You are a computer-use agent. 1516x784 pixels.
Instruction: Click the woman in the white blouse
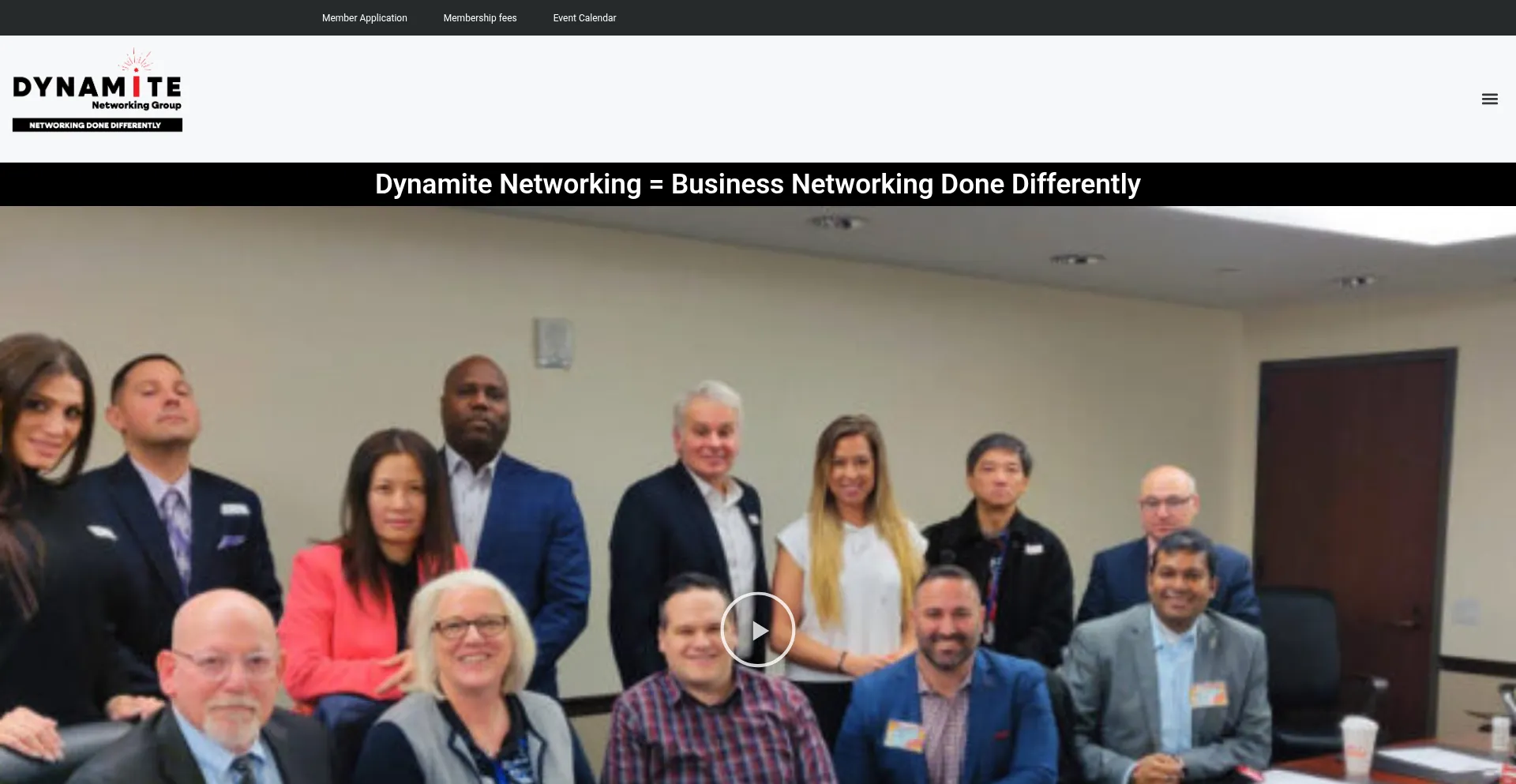tap(849, 553)
